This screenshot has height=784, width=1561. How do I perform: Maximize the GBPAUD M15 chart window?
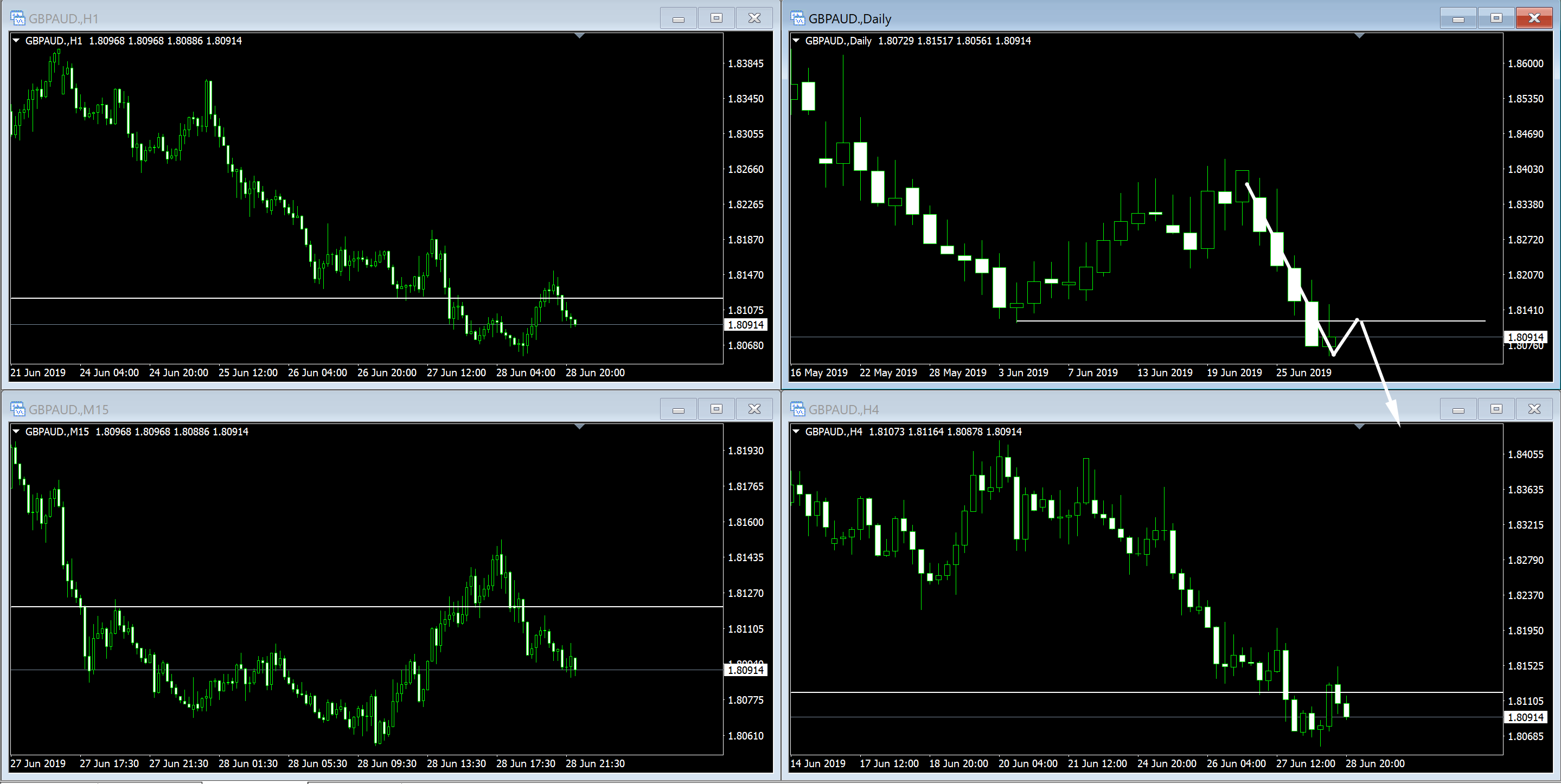716,409
